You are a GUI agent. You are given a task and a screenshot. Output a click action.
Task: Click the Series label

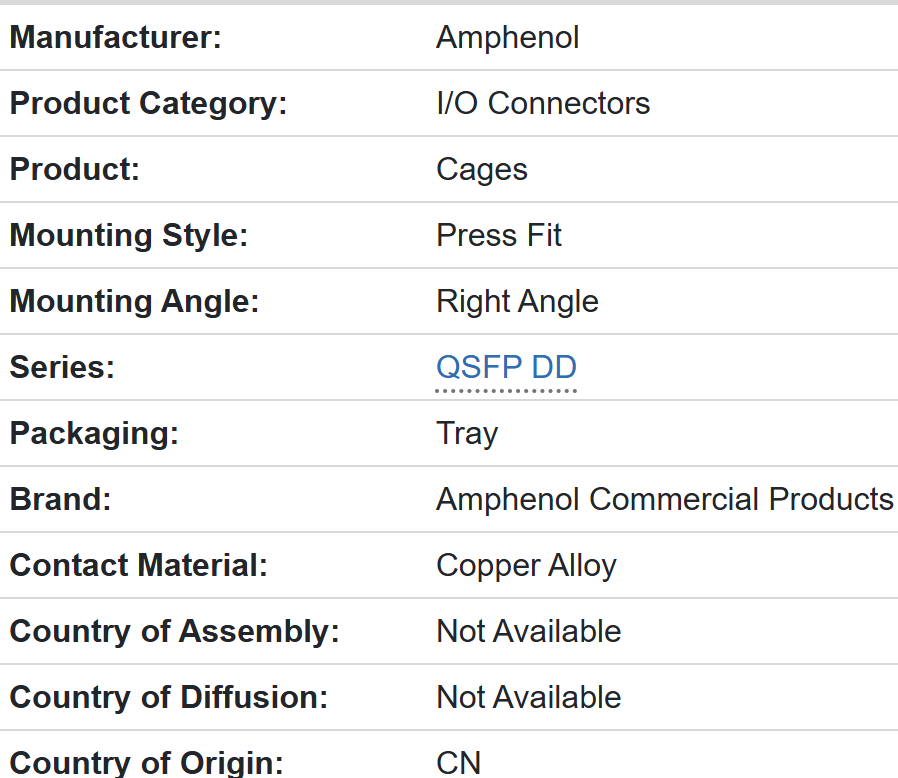(x=62, y=368)
